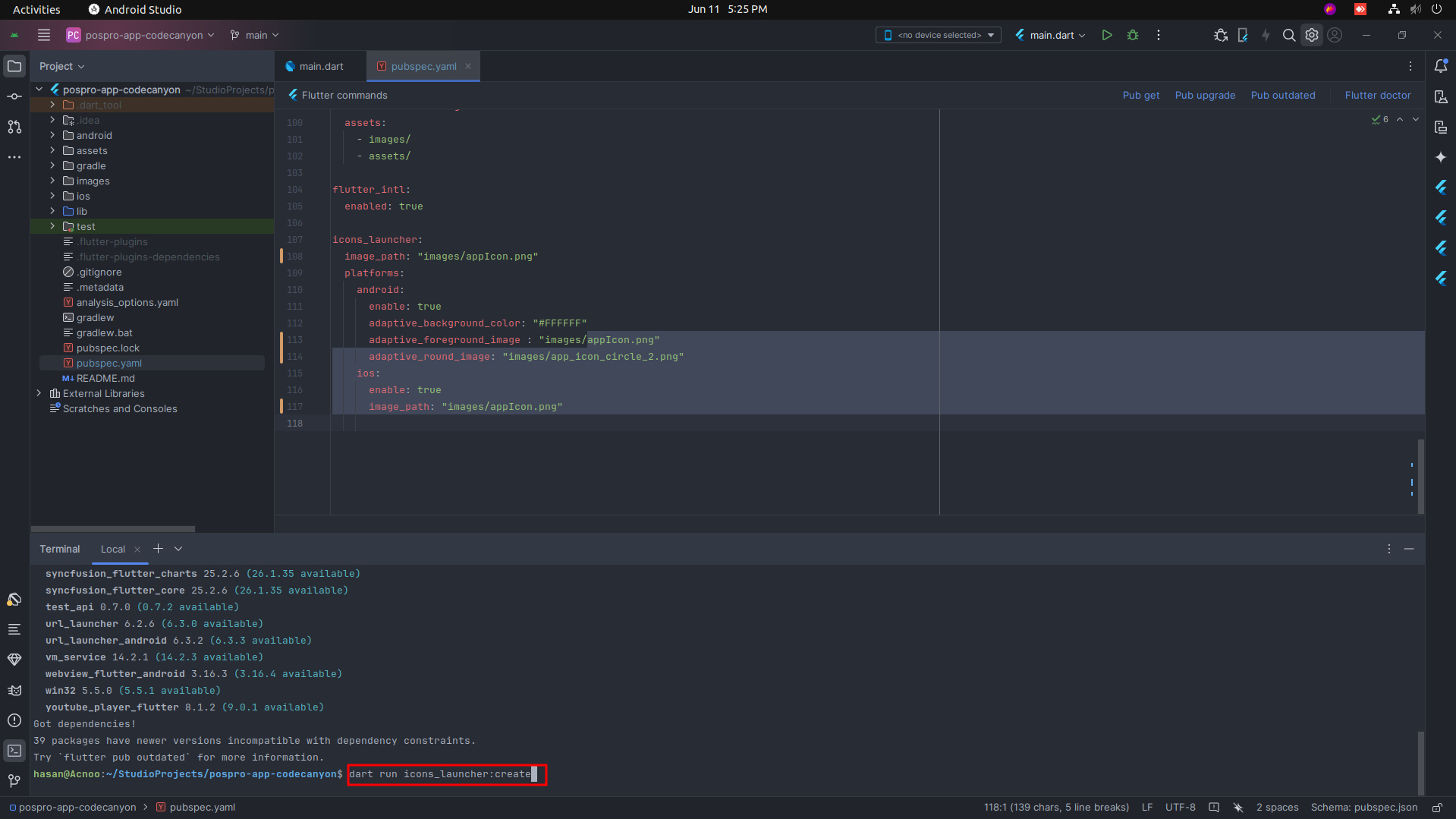This screenshot has height=819, width=1456.
Task: Open the IDE settings gear icon
Action: pos(1312,35)
